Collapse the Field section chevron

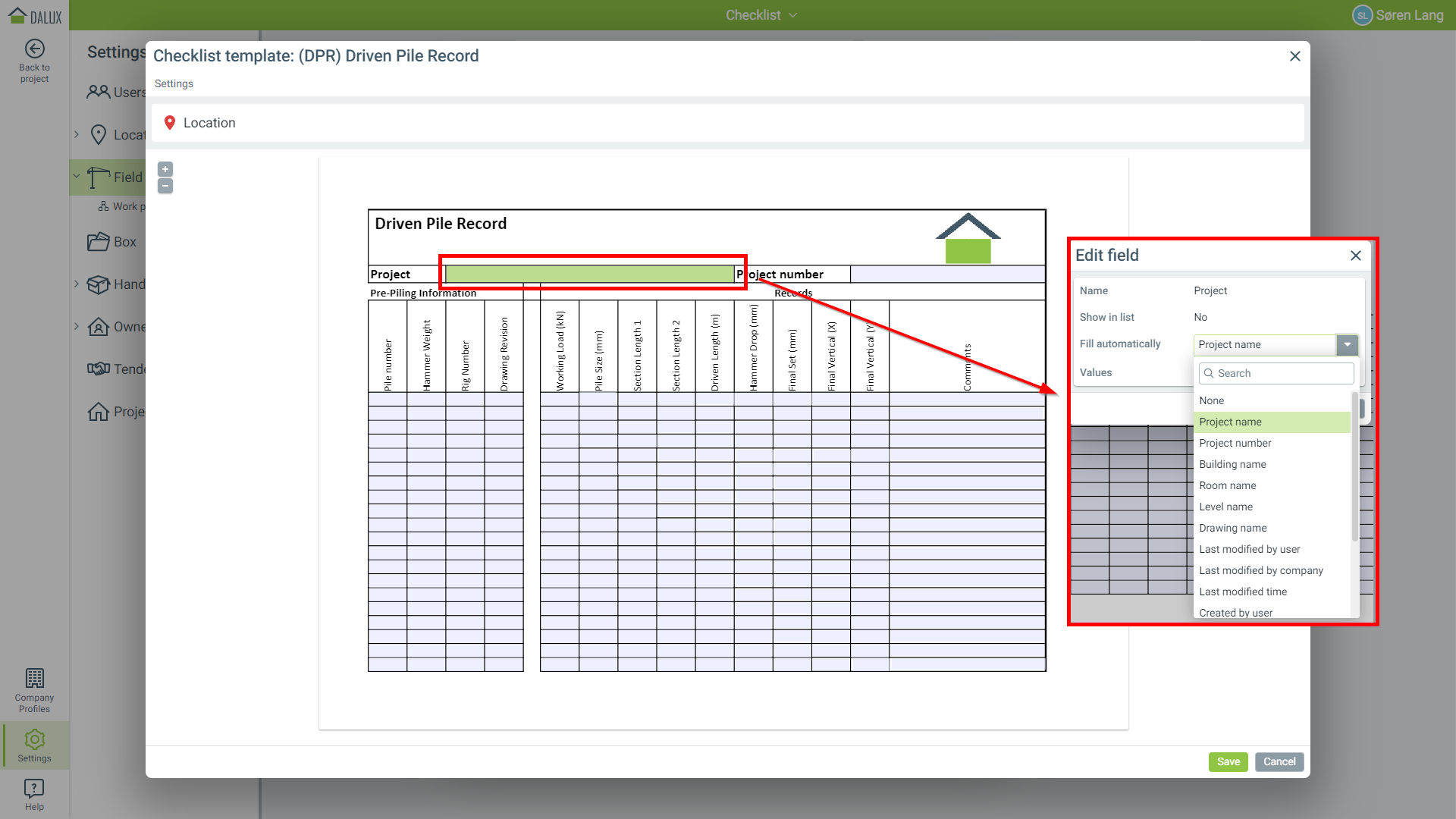coord(77,176)
